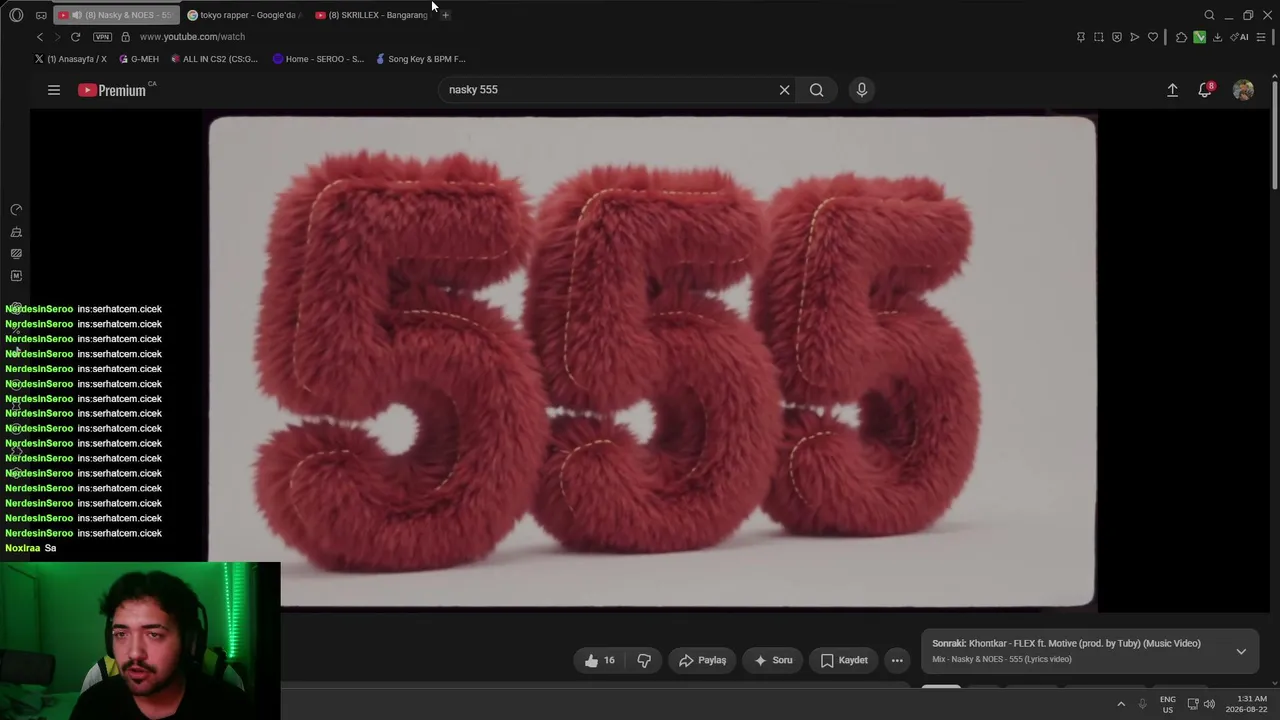Reload the YouTube page
This screenshot has width=1280, height=720.
75,37
